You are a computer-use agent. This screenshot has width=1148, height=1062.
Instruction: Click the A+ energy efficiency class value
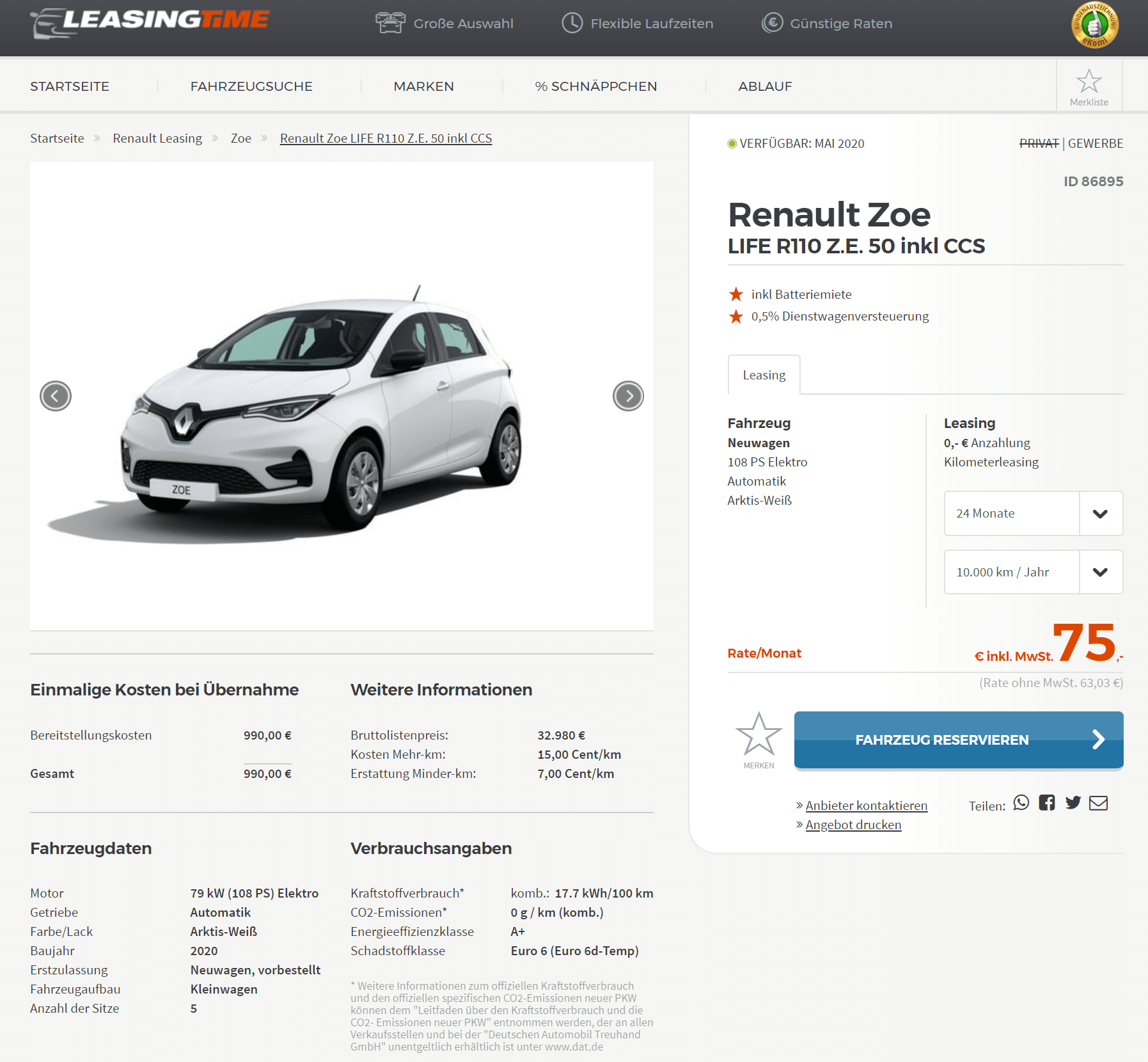[x=517, y=931]
